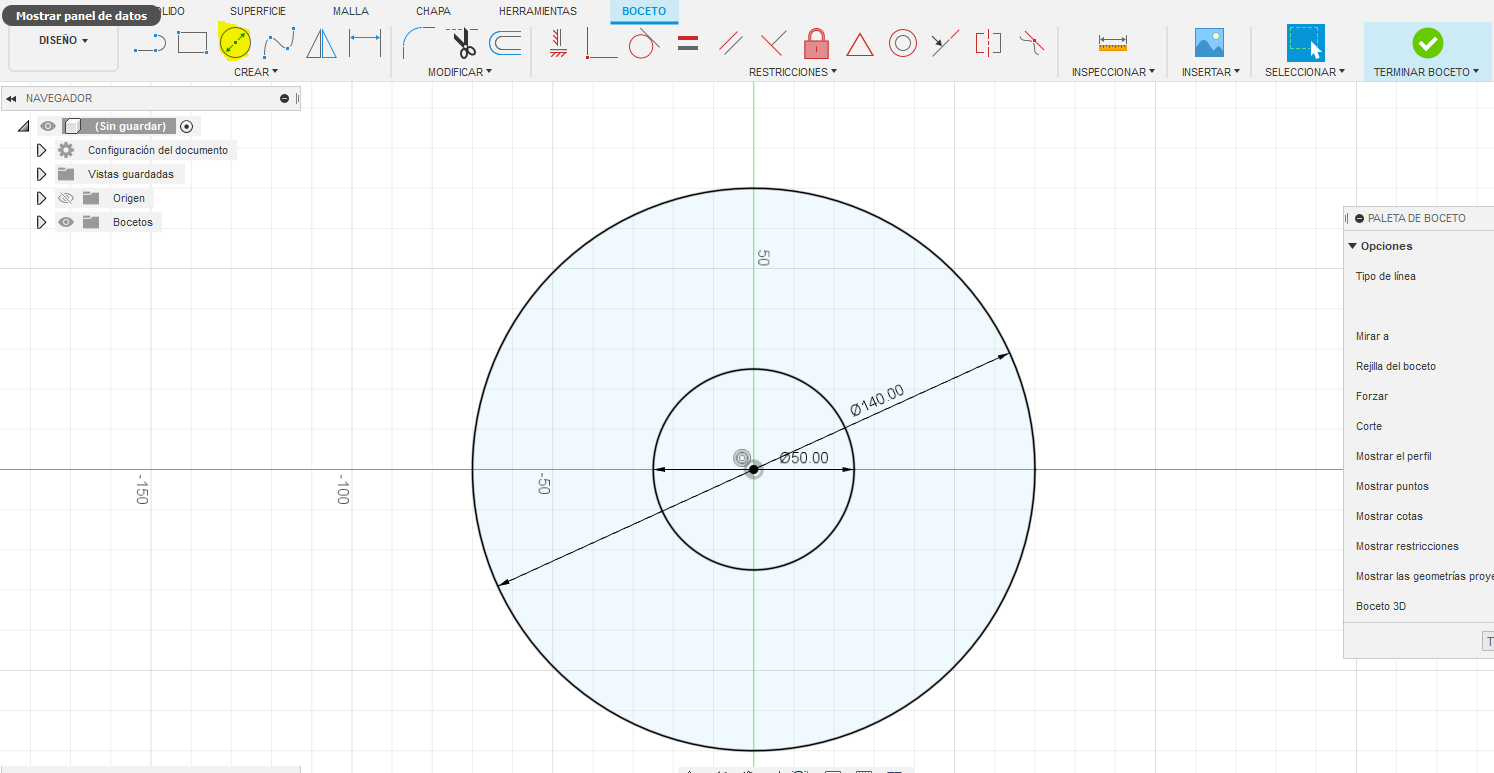This screenshot has height=773, width=1494.
Task: Click the green Finish Sketch checkmark
Action: coord(1427,43)
